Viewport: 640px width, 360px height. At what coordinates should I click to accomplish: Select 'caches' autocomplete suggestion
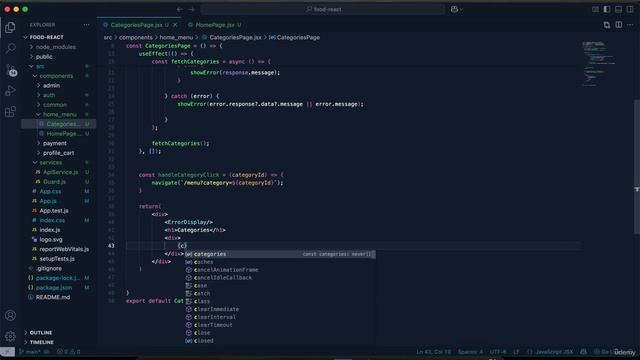(x=280, y=262)
